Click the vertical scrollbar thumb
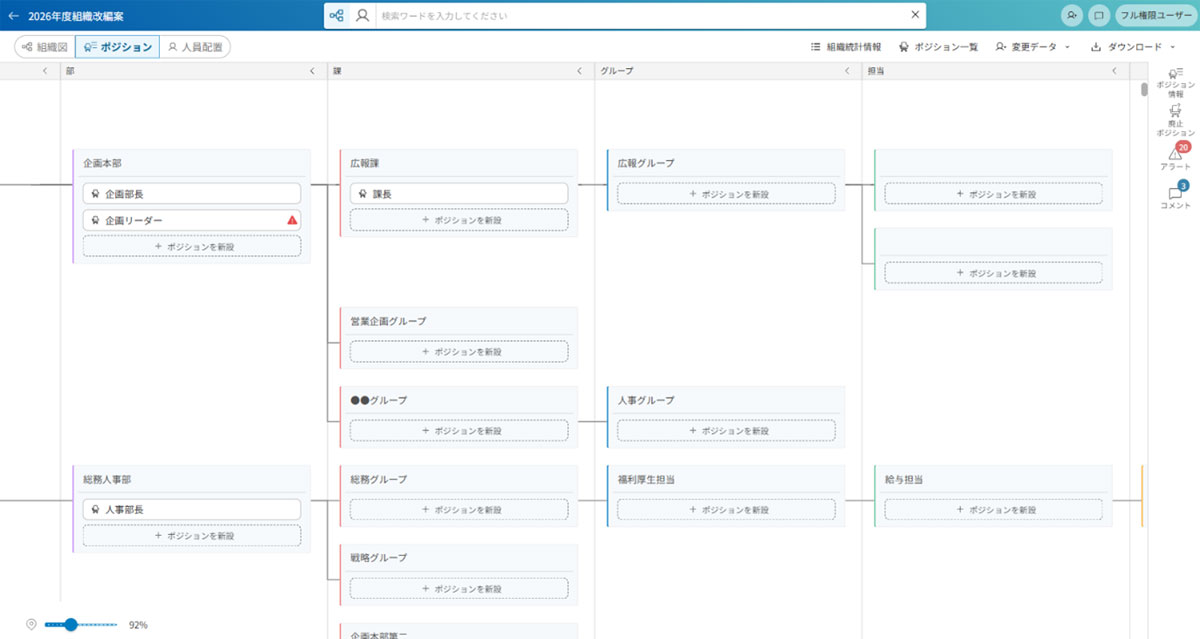Image resolution: width=1200 pixels, height=639 pixels. click(1144, 89)
